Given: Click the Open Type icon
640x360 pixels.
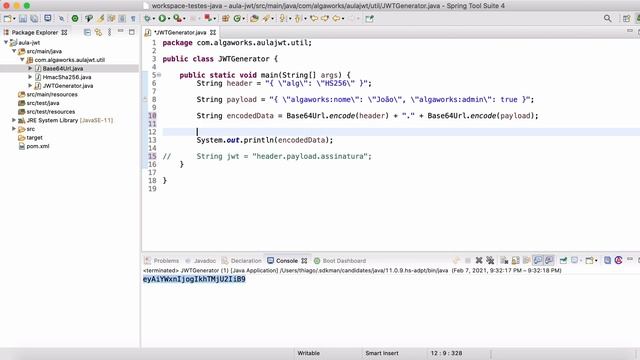Looking at the screenshot, I should pos(254,18).
